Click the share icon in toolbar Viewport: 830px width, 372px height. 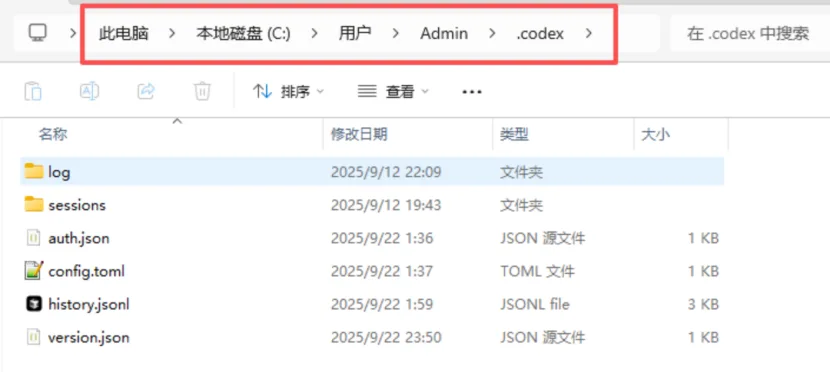click(146, 91)
